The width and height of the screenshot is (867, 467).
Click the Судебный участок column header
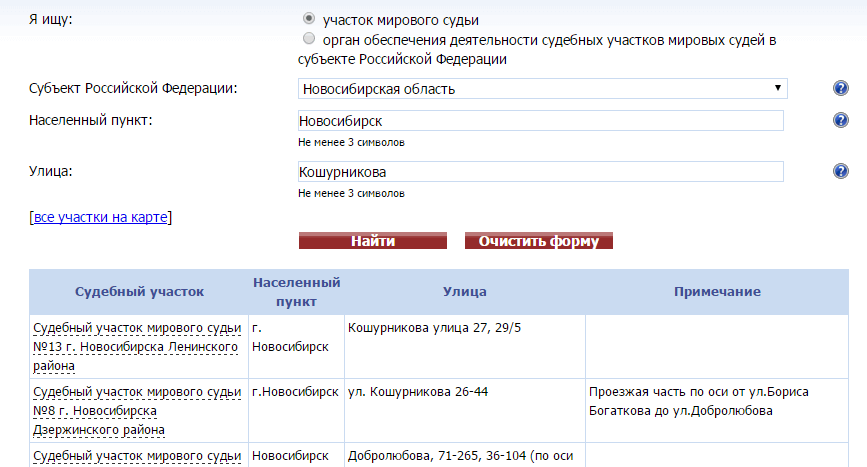(x=139, y=292)
